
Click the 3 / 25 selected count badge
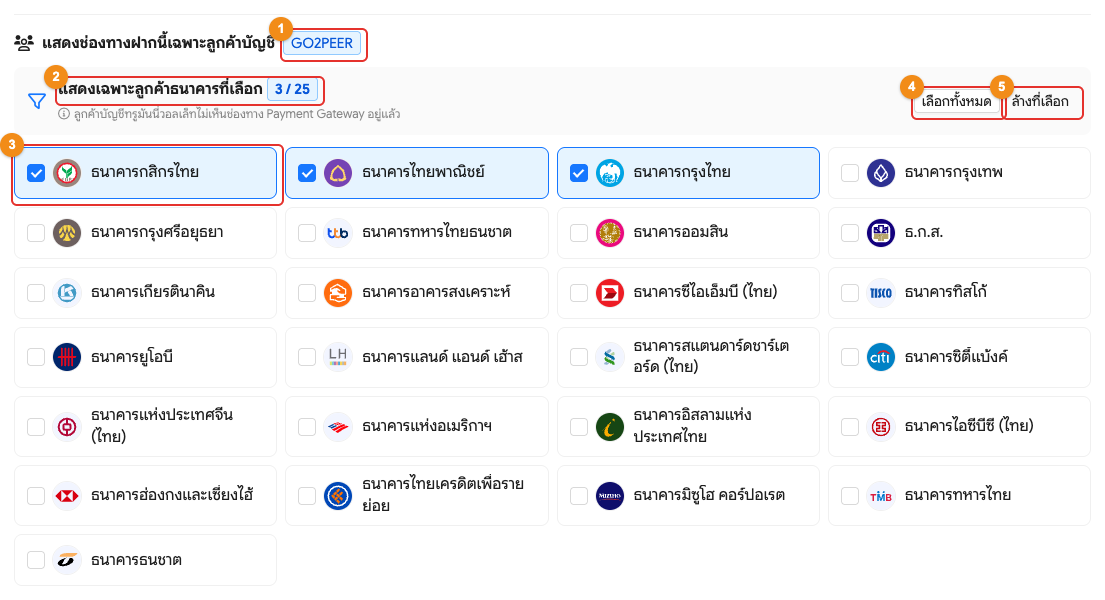292,90
